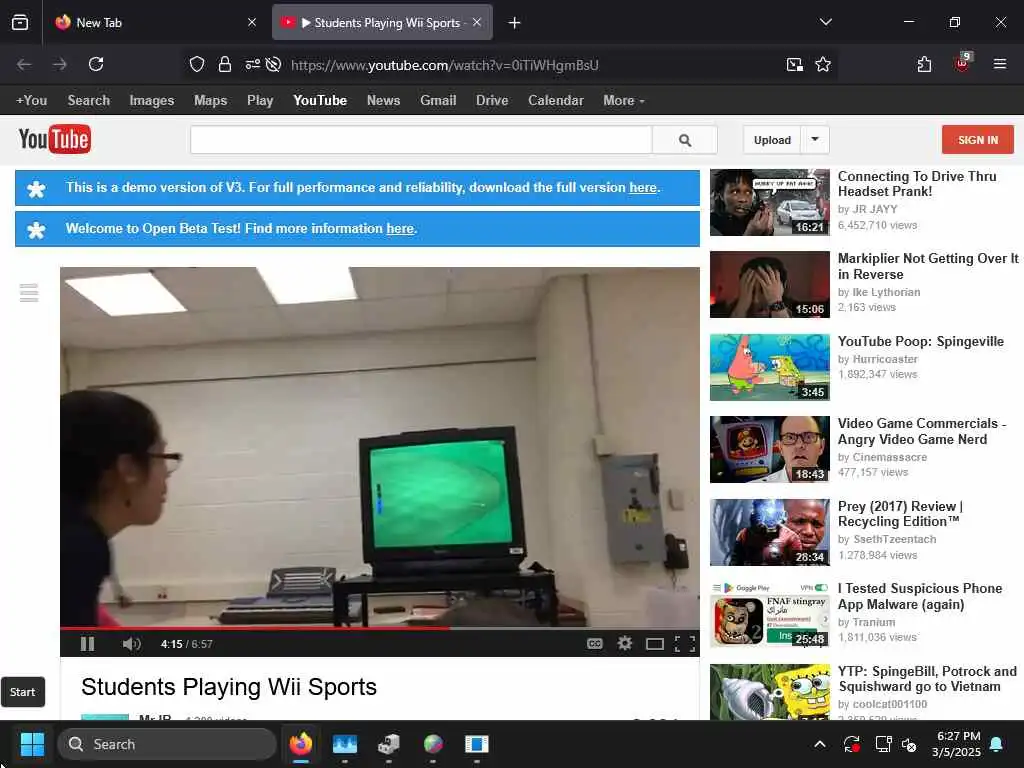
Task: Open the Cinemassacre channel link
Action: pos(889,457)
